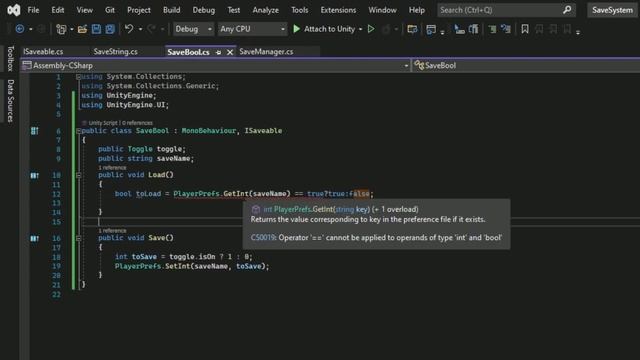Open the Debug configuration dropdown

click(x=193, y=29)
